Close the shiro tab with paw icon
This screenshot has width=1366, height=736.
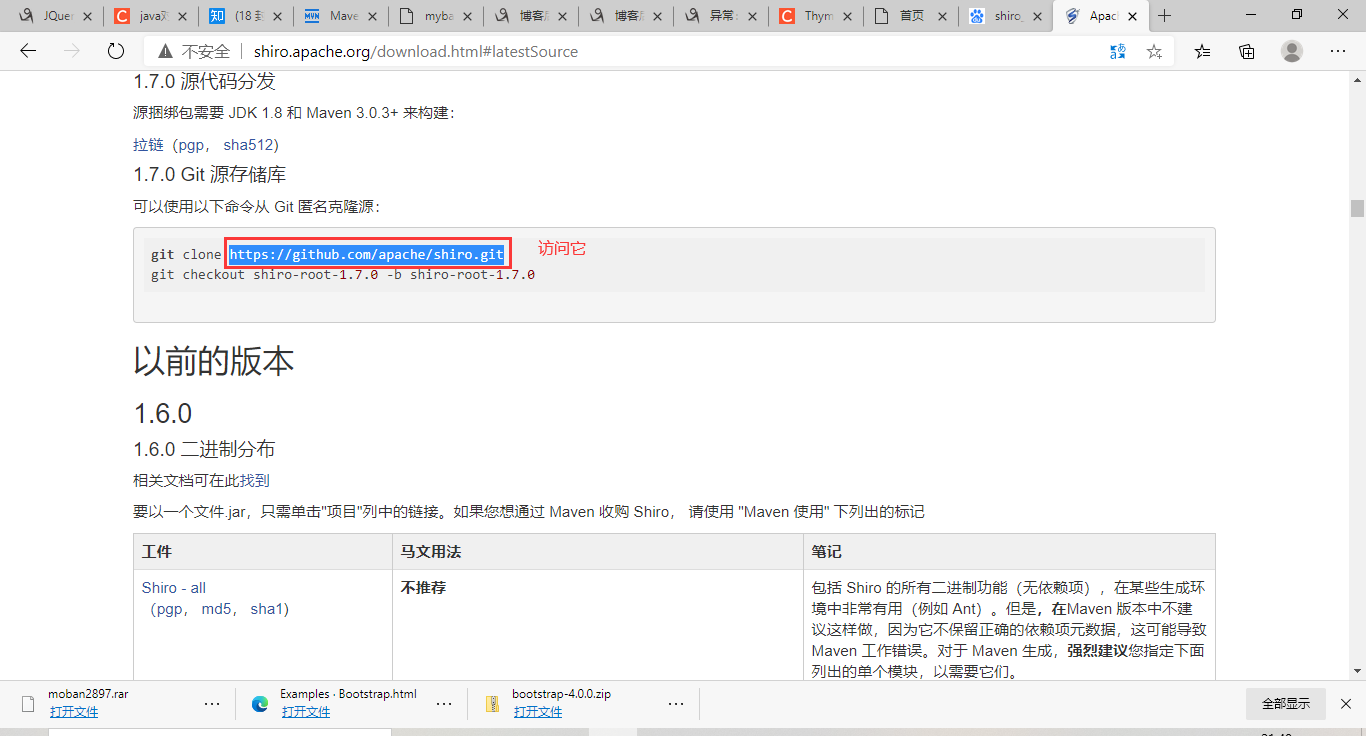click(x=1036, y=16)
